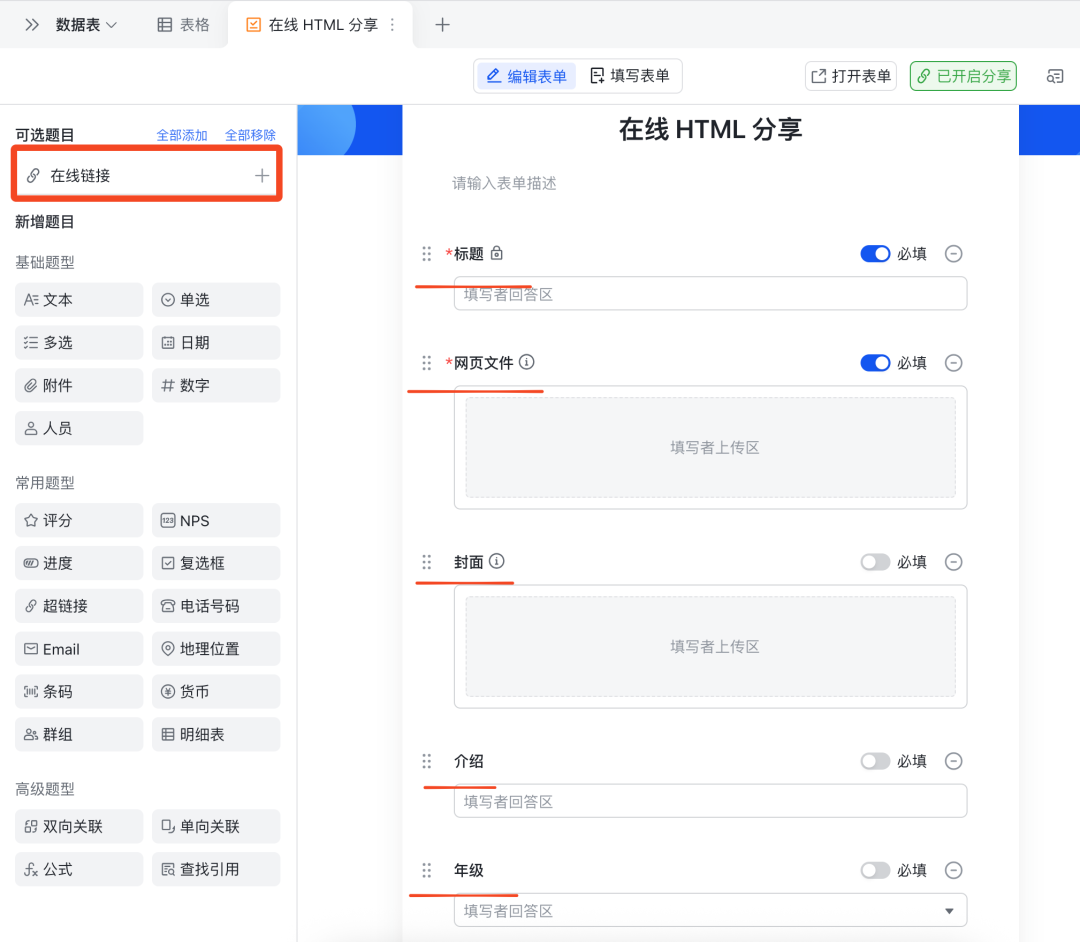Click the 全部添加 link
The width and height of the screenshot is (1080, 942).
coord(182,134)
